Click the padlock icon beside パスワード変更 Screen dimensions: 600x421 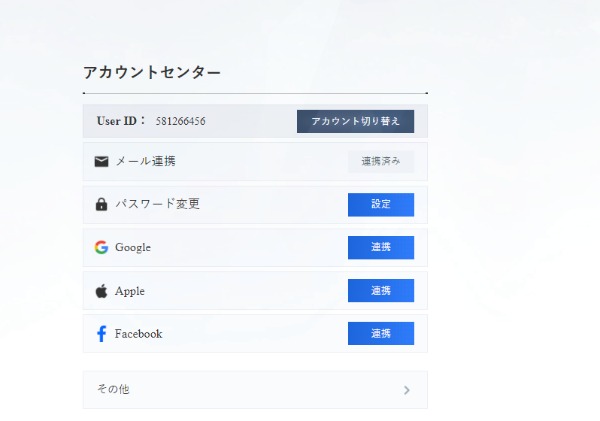[x=101, y=204]
